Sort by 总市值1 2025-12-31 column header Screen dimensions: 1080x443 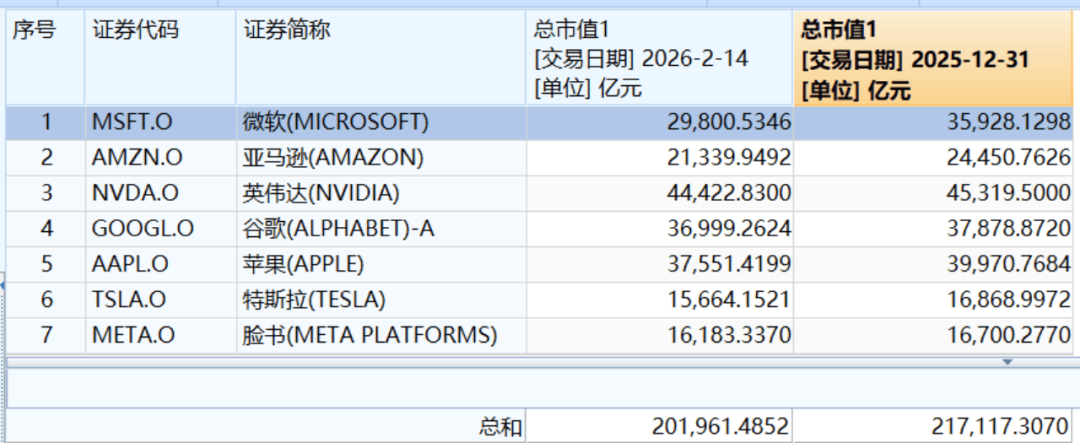click(x=935, y=59)
